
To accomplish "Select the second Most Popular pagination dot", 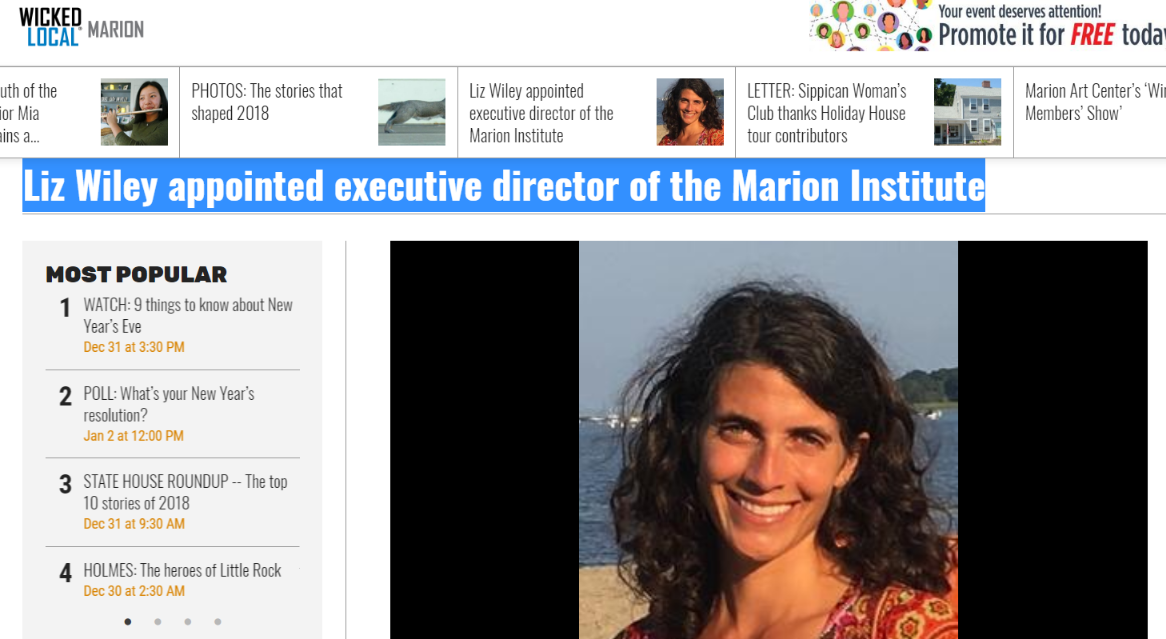I will click(158, 622).
